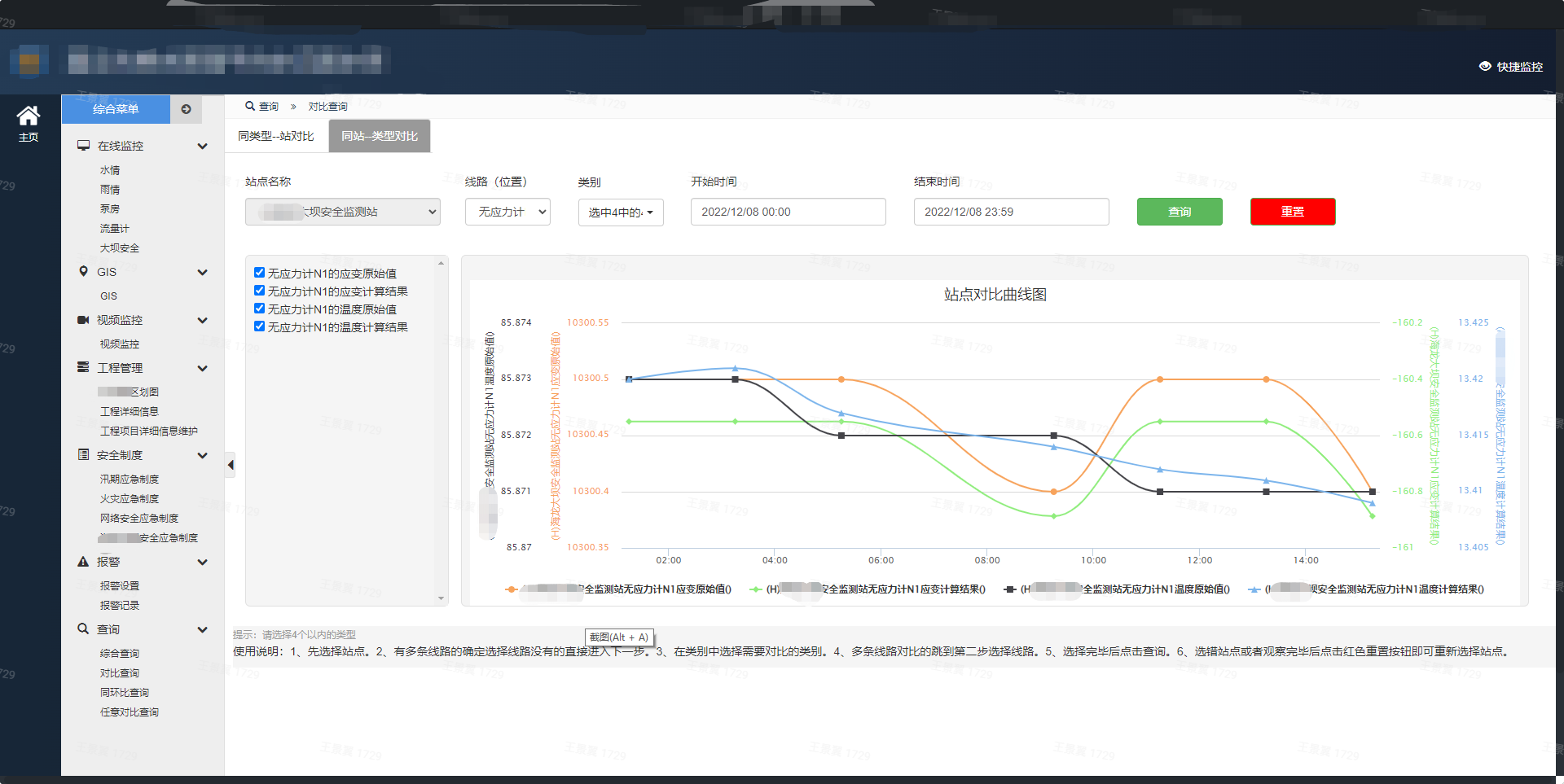Click the 对比查询 breadcrumb link
Viewport: 1564px width, 784px height.
pyautogui.click(x=327, y=107)
